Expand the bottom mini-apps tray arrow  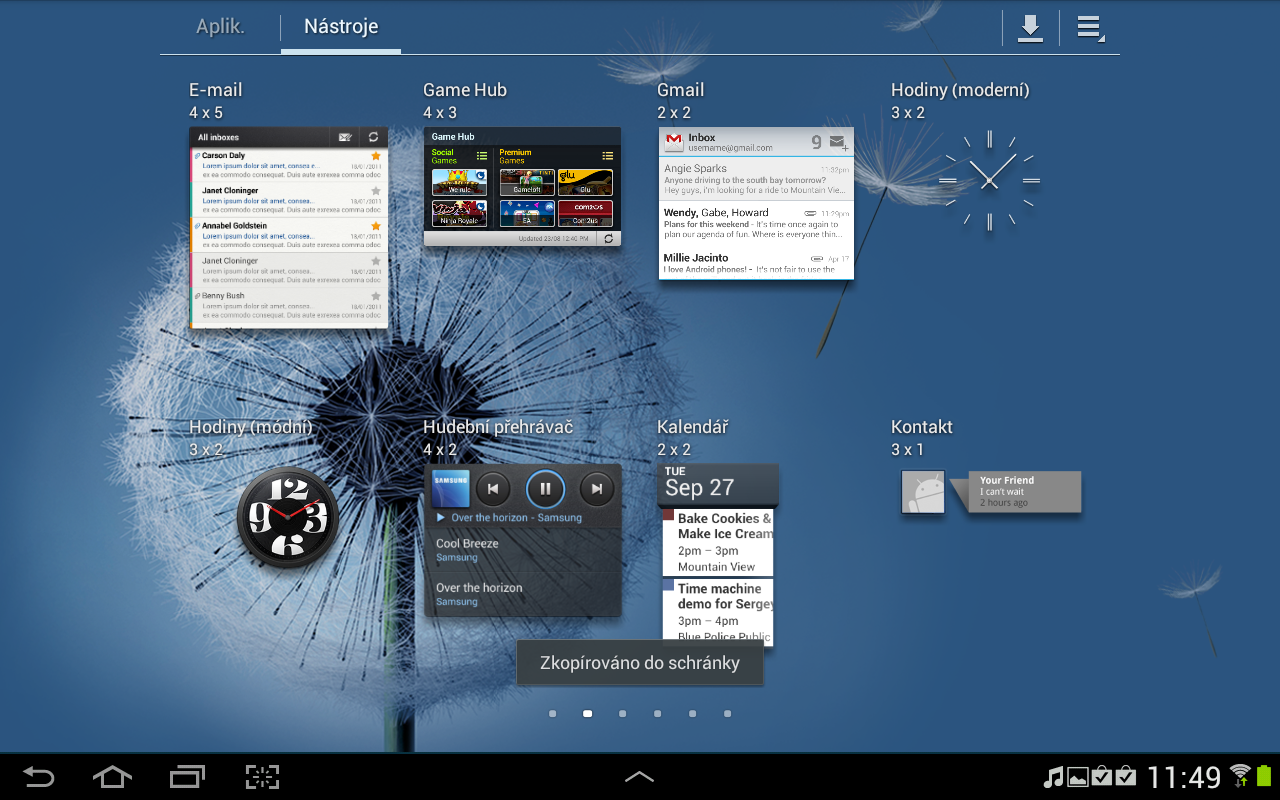pyautogui.click(x=639, y=776)
